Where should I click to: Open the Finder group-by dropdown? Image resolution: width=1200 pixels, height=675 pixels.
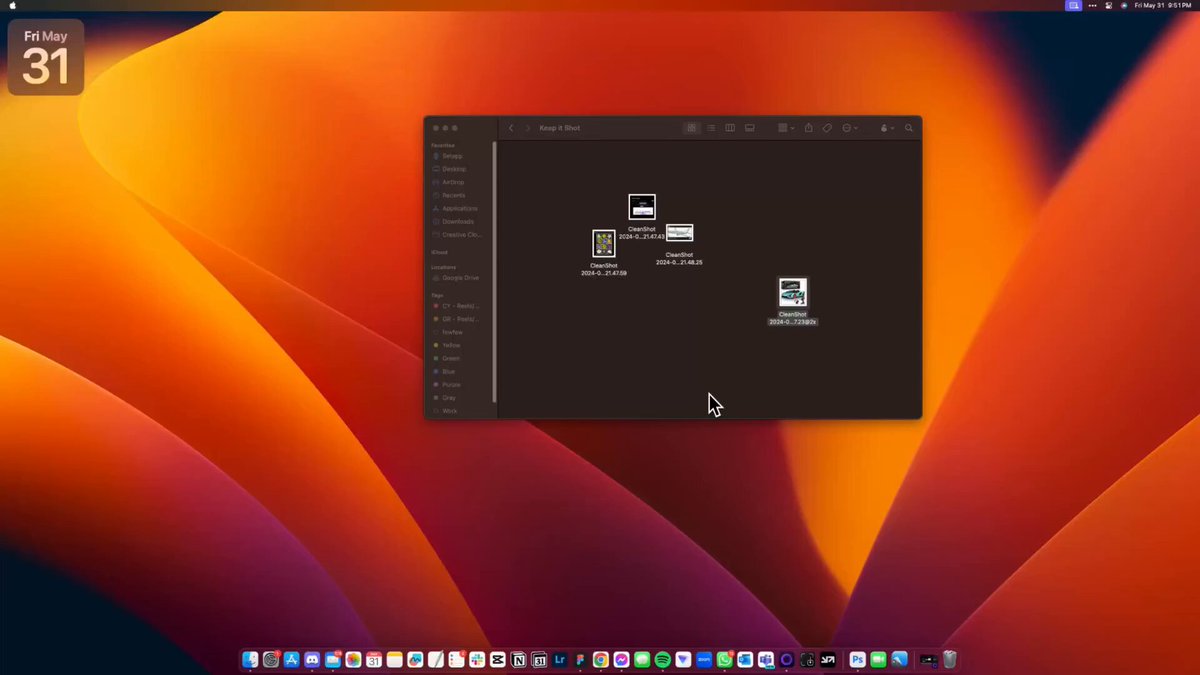tap(786, 128)
